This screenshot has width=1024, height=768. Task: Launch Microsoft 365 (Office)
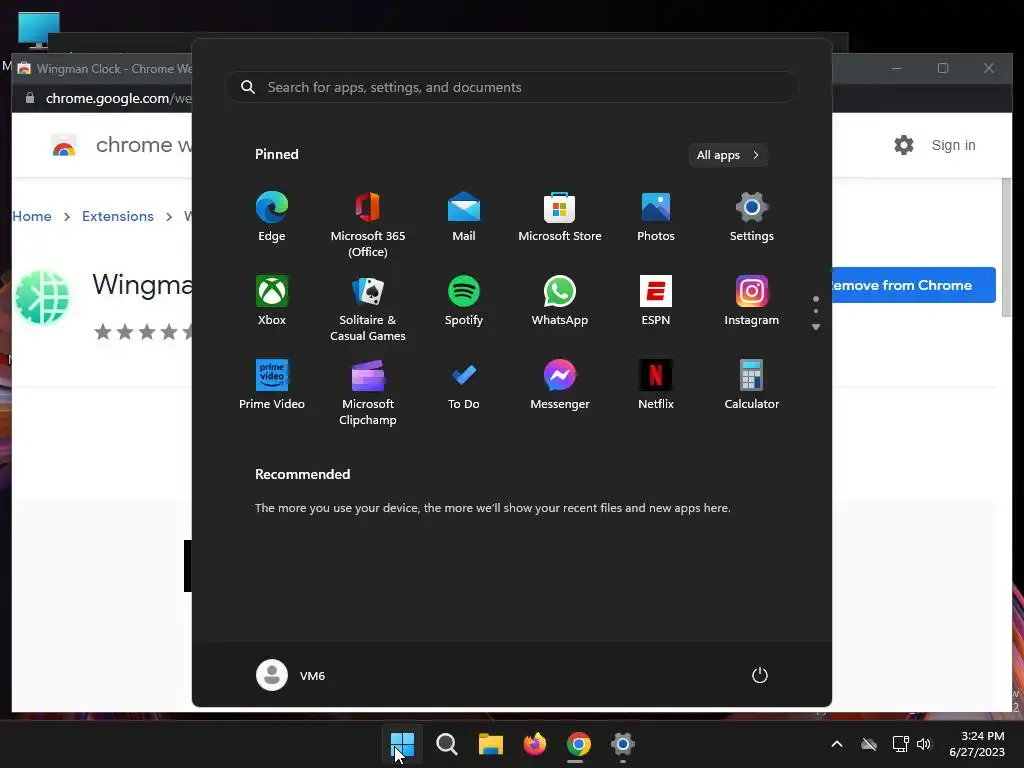click(x=368, y=225)
